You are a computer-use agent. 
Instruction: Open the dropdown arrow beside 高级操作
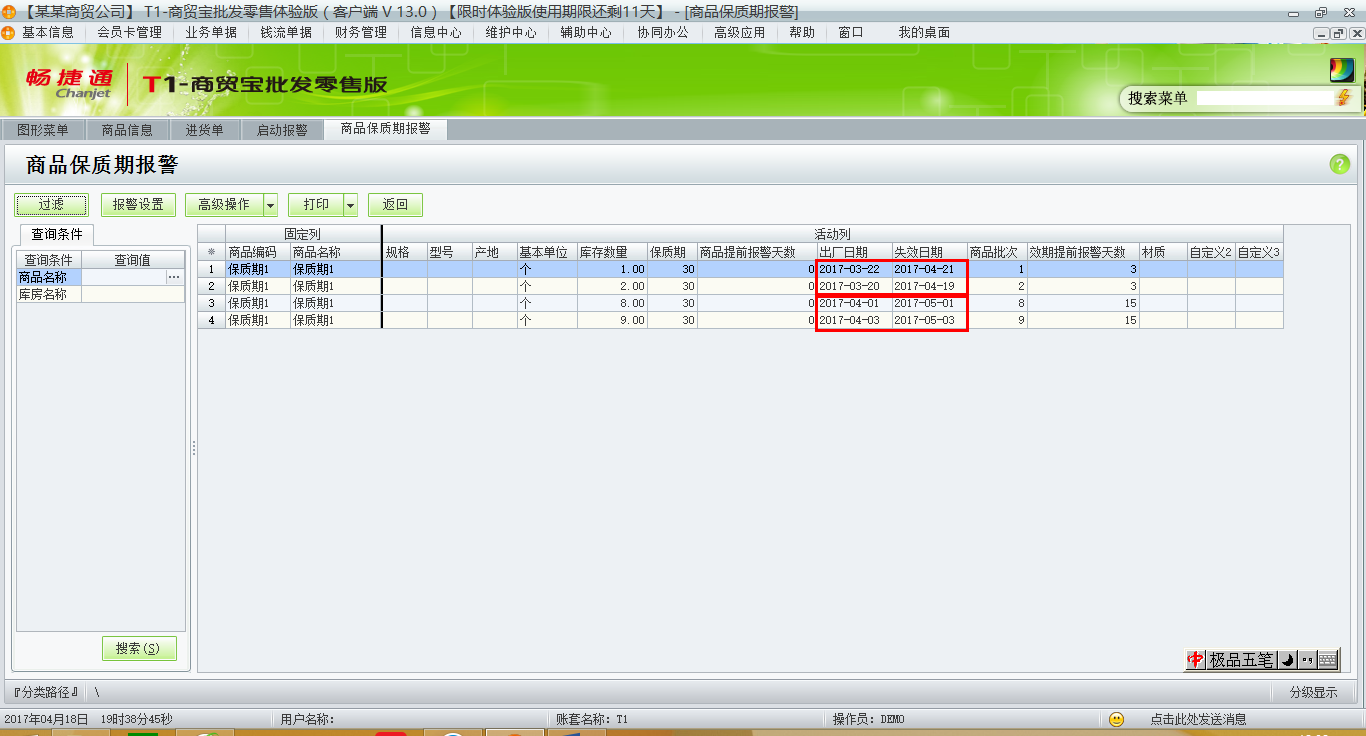(x=270, y=205)
